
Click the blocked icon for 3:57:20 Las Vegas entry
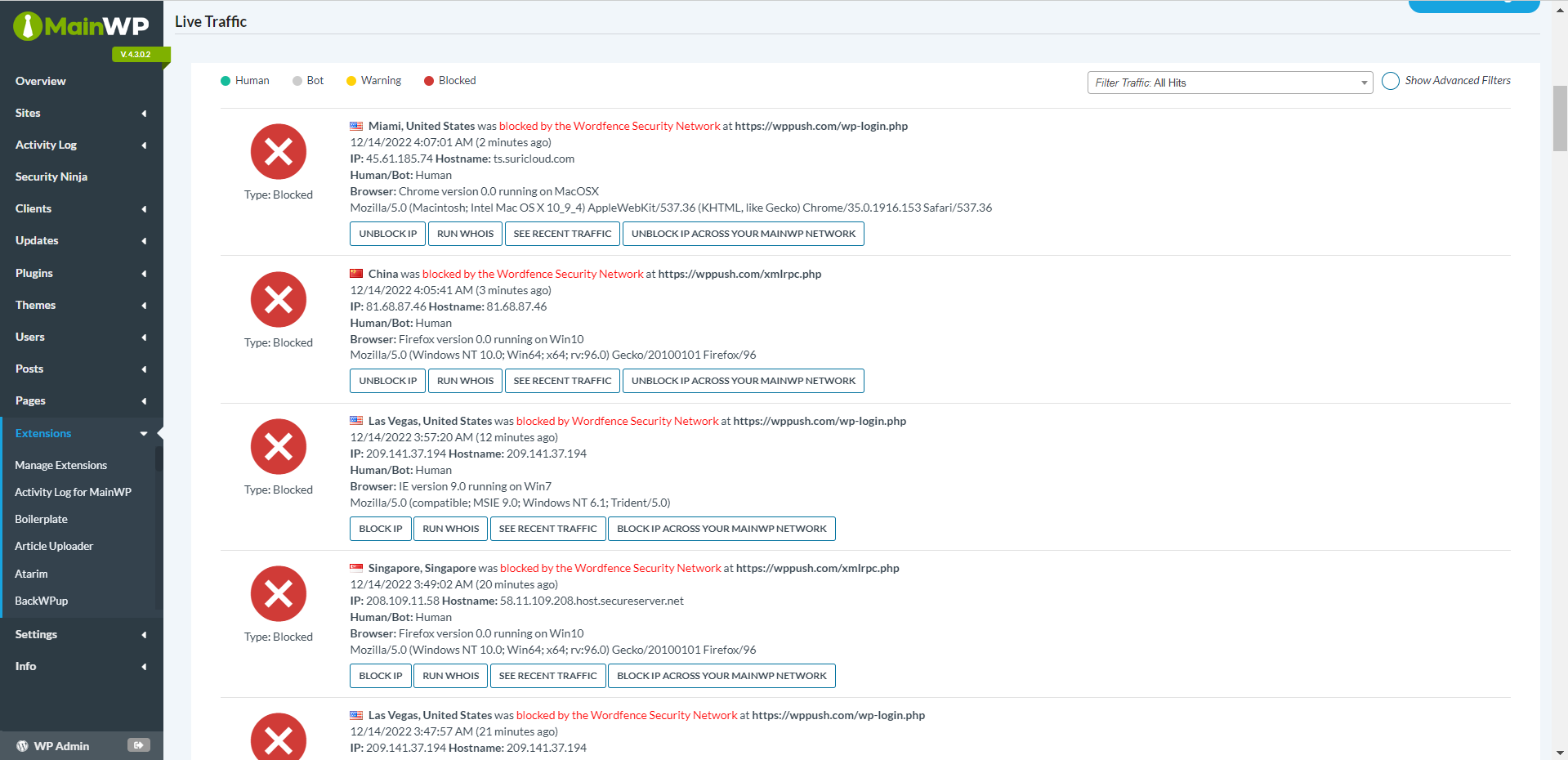(279, 447)
